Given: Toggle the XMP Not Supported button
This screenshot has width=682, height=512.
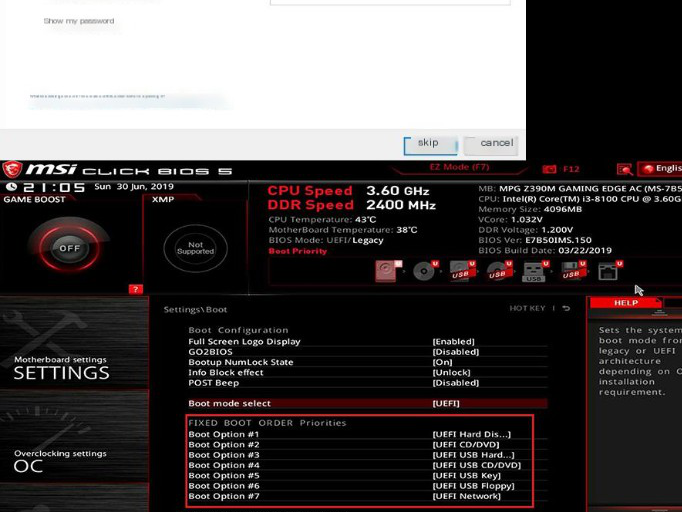Looking at the screenshot, I should coord(195,247).
